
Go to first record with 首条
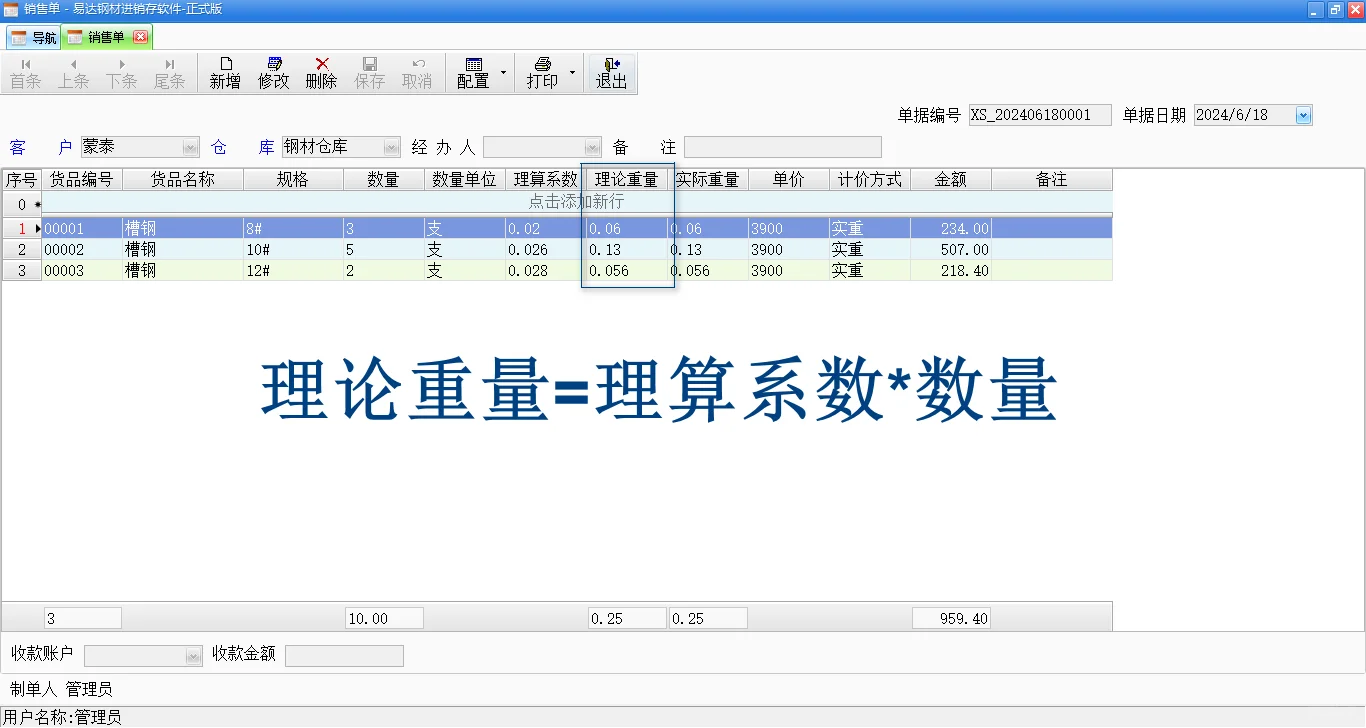coord(26,74)
